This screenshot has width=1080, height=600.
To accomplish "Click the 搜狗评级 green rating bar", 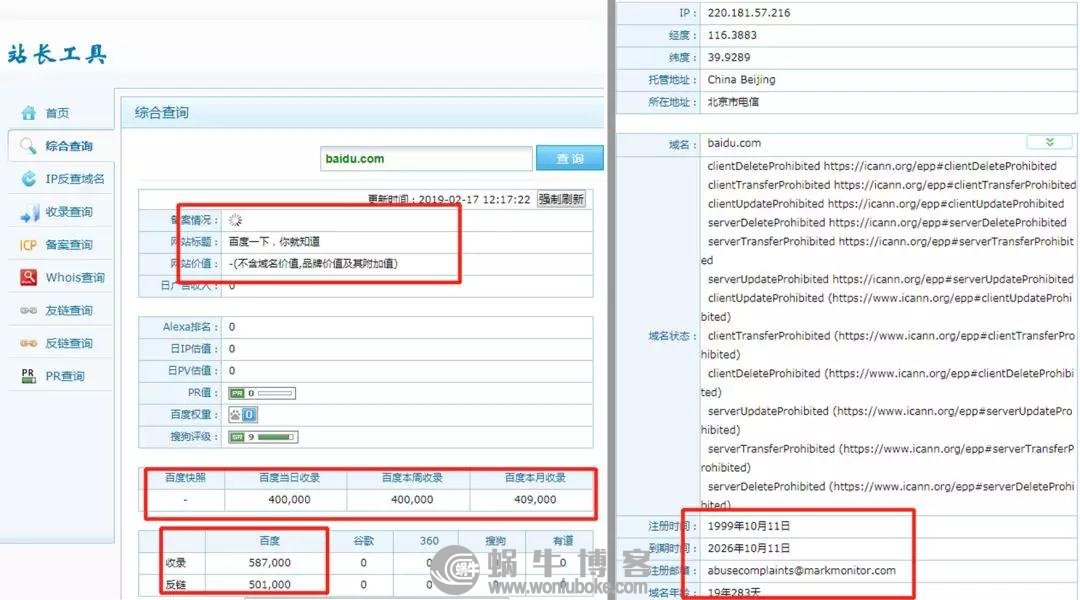I will [263, 437].
